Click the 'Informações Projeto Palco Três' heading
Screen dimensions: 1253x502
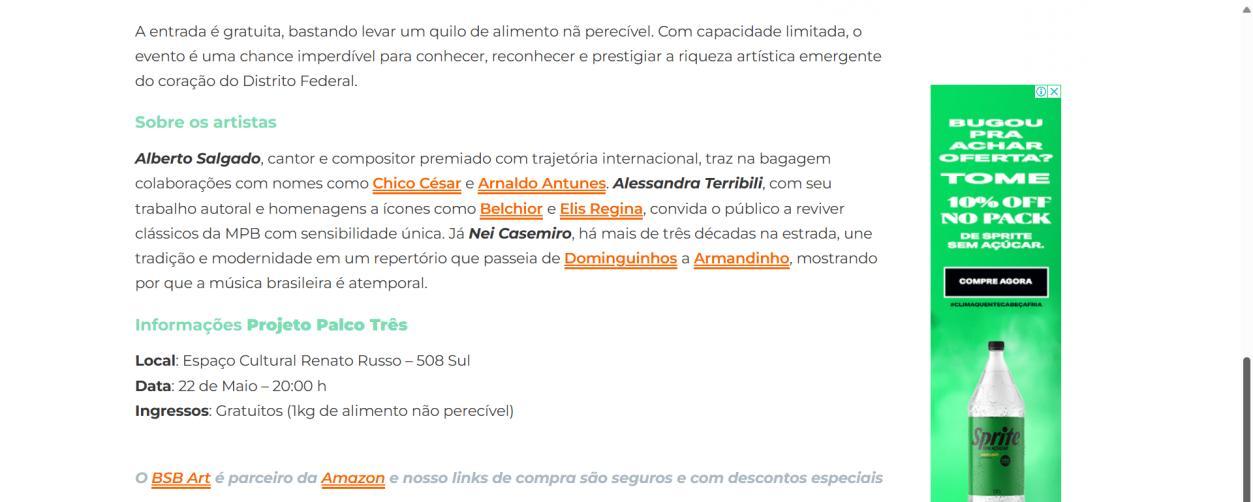click(271, 325)
